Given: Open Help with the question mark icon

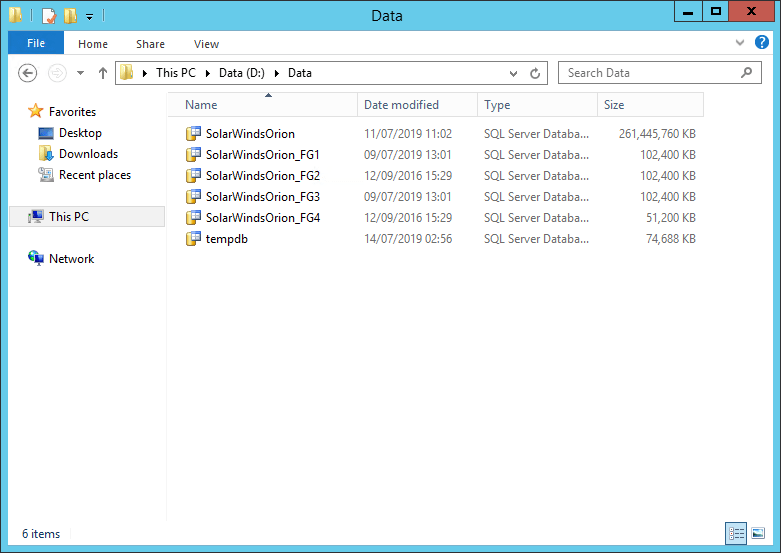Looking at the screenshot, I should coord(762,42).
